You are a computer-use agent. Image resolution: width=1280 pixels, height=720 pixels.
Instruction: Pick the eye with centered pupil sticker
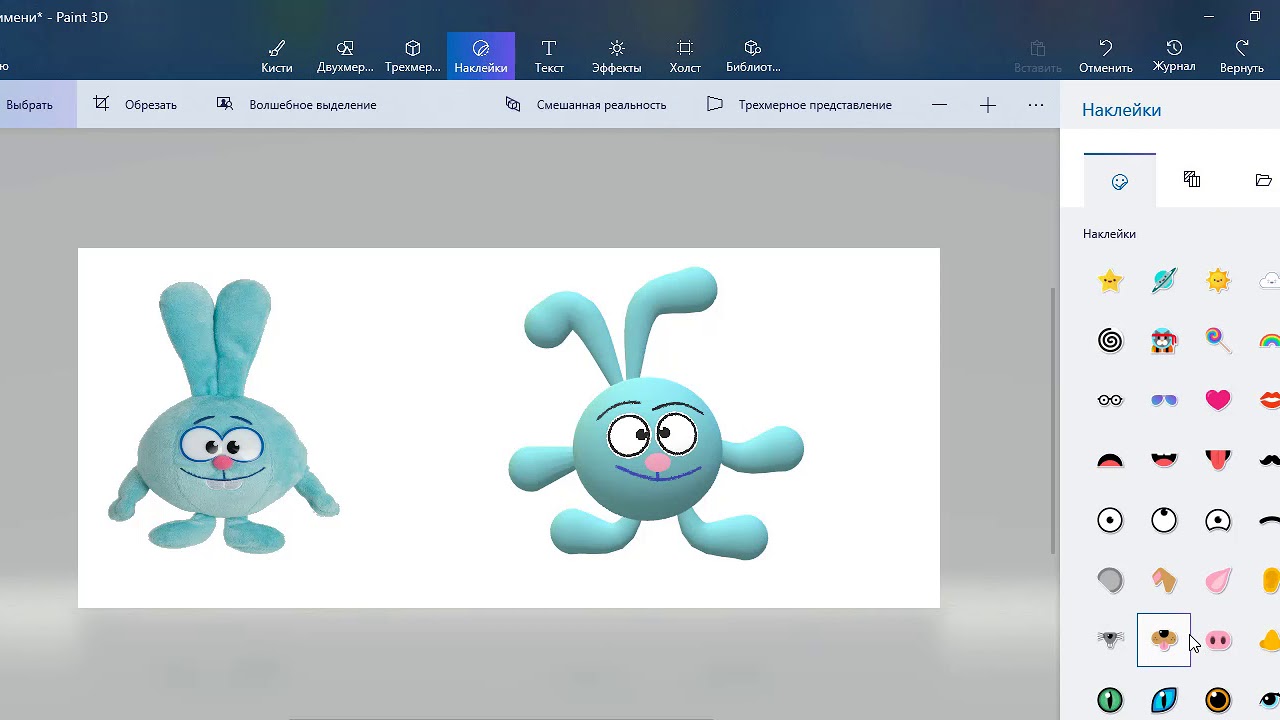tap(1110, 520)
